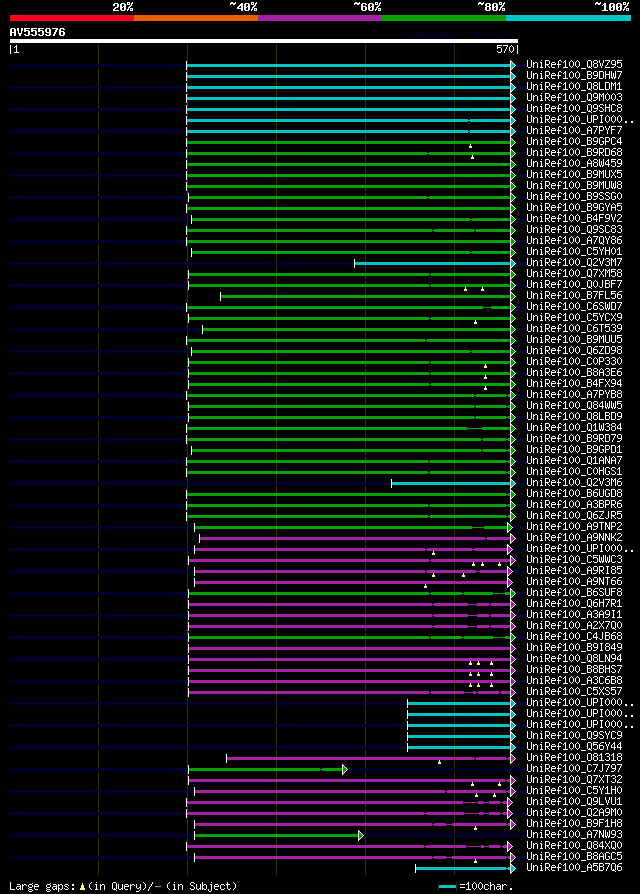
Task: Click the 570 query end position label
Action: coord(505,50)
